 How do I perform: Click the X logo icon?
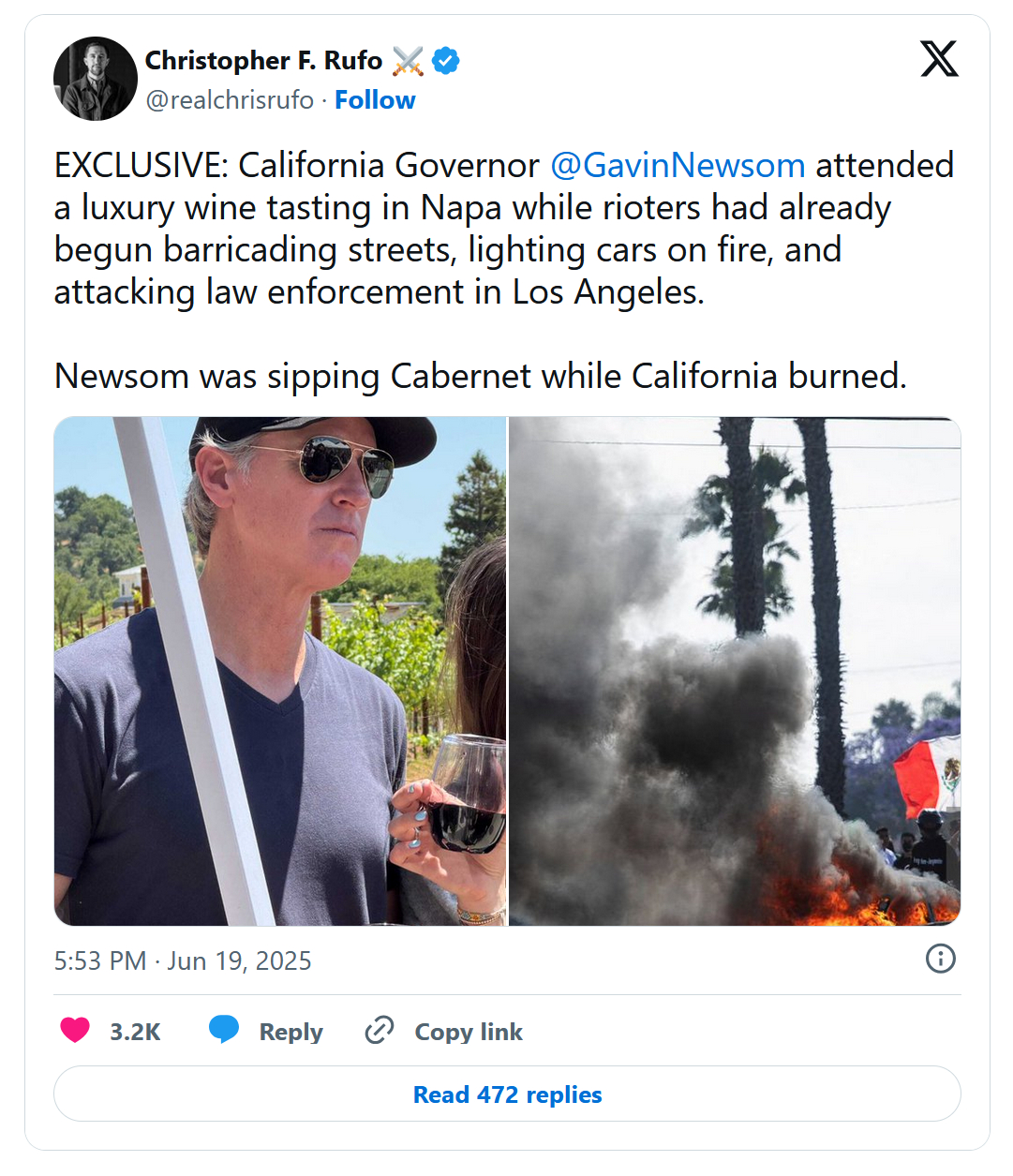tap(939, 59)
